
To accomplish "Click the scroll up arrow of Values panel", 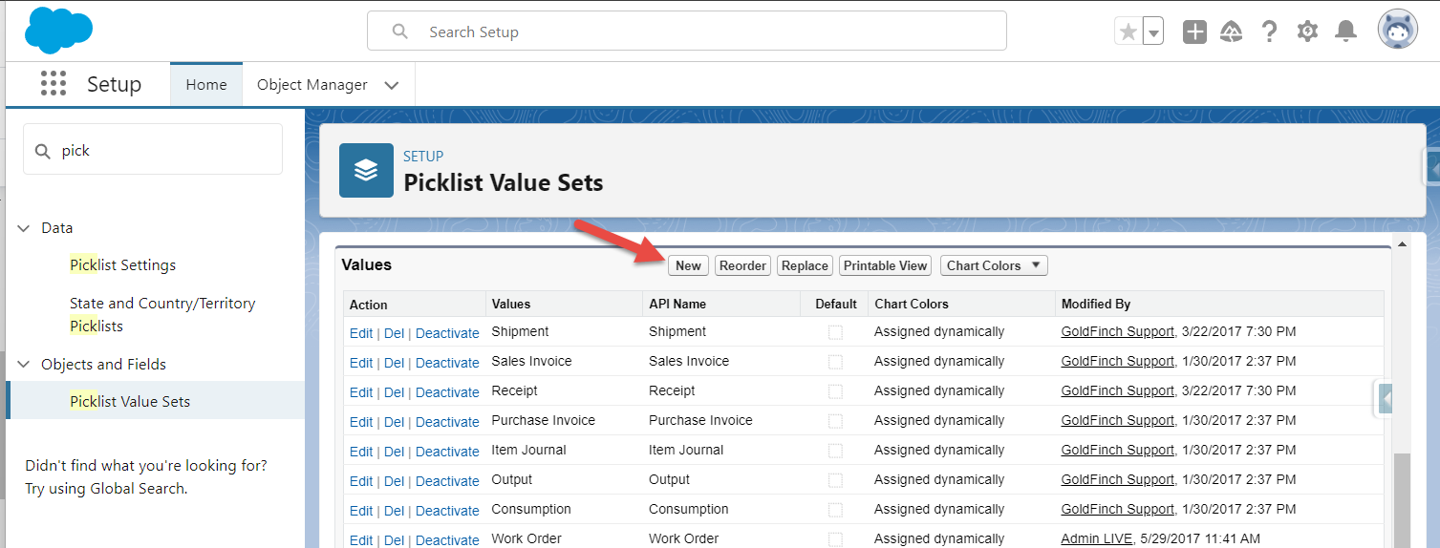I will point(1401,243).
